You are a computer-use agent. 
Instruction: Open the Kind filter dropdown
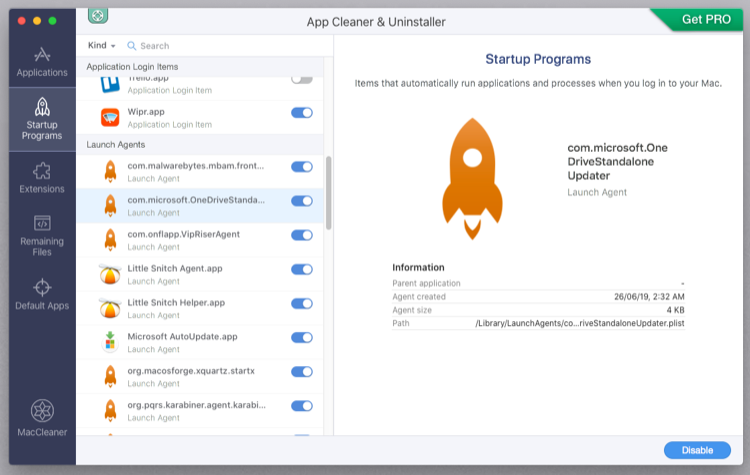tap(101, 45)
